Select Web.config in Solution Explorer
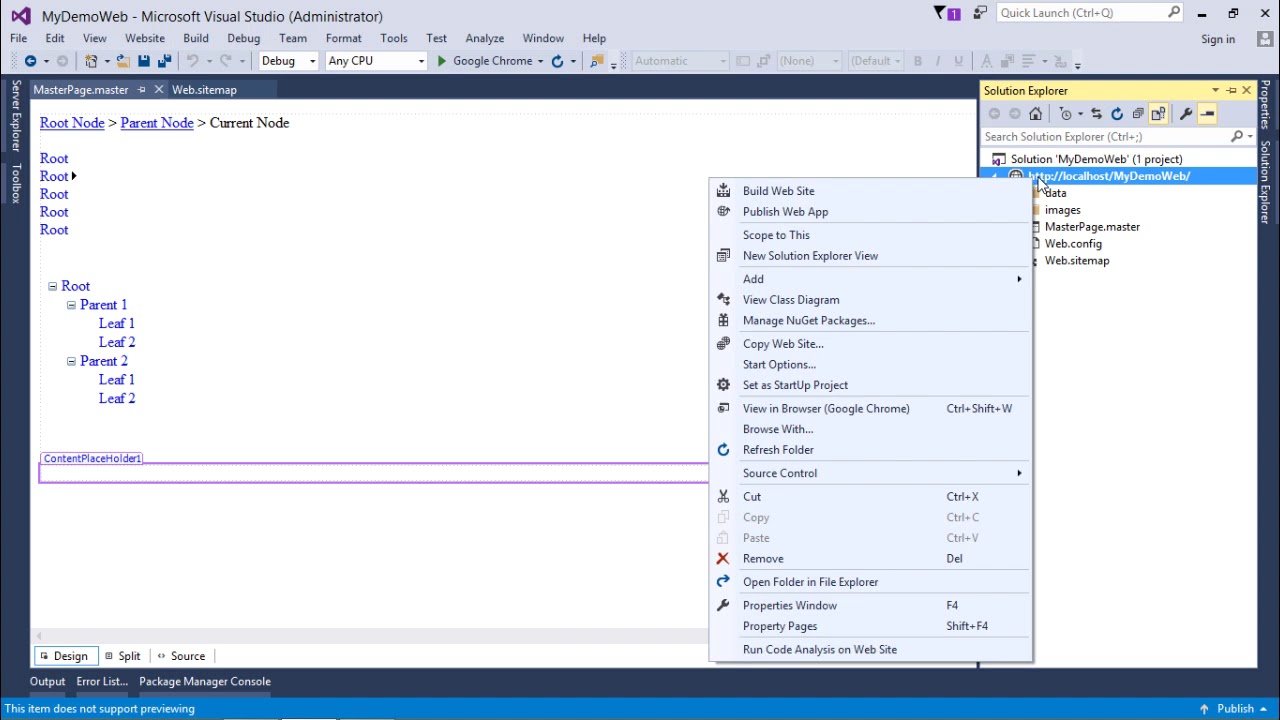 pyautogui.click(x=1073, y=244)
